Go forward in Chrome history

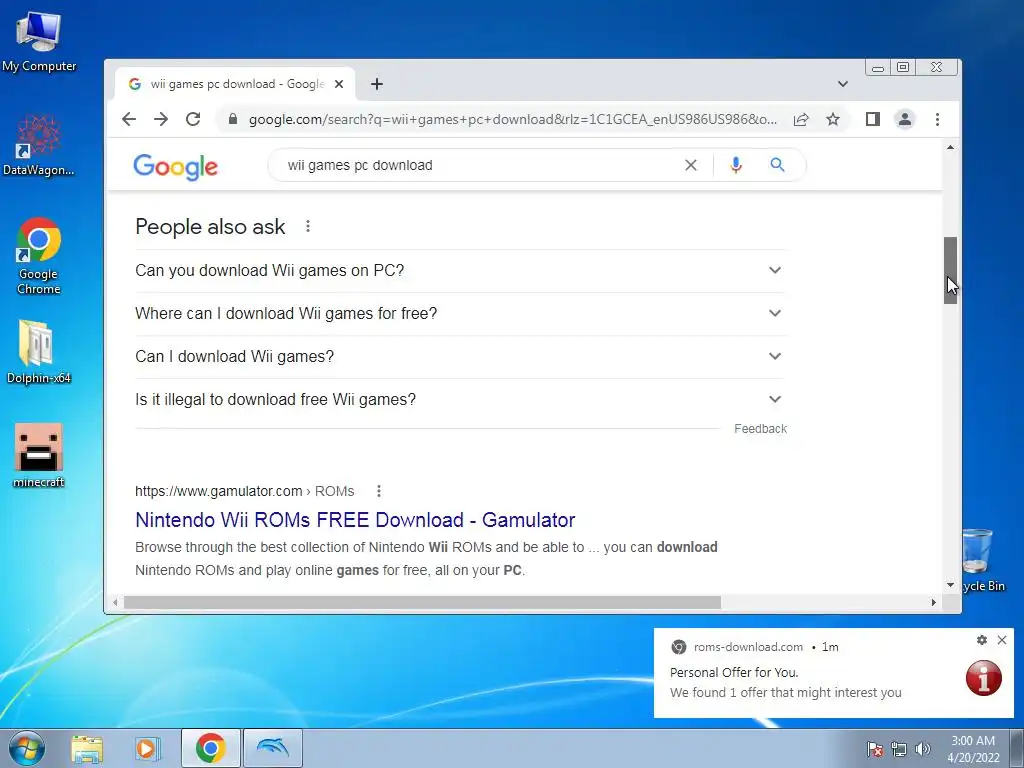click(161, 119)
